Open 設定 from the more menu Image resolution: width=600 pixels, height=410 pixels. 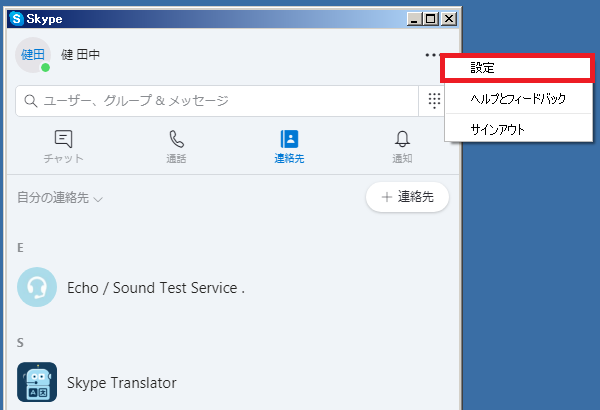point(517,68)
